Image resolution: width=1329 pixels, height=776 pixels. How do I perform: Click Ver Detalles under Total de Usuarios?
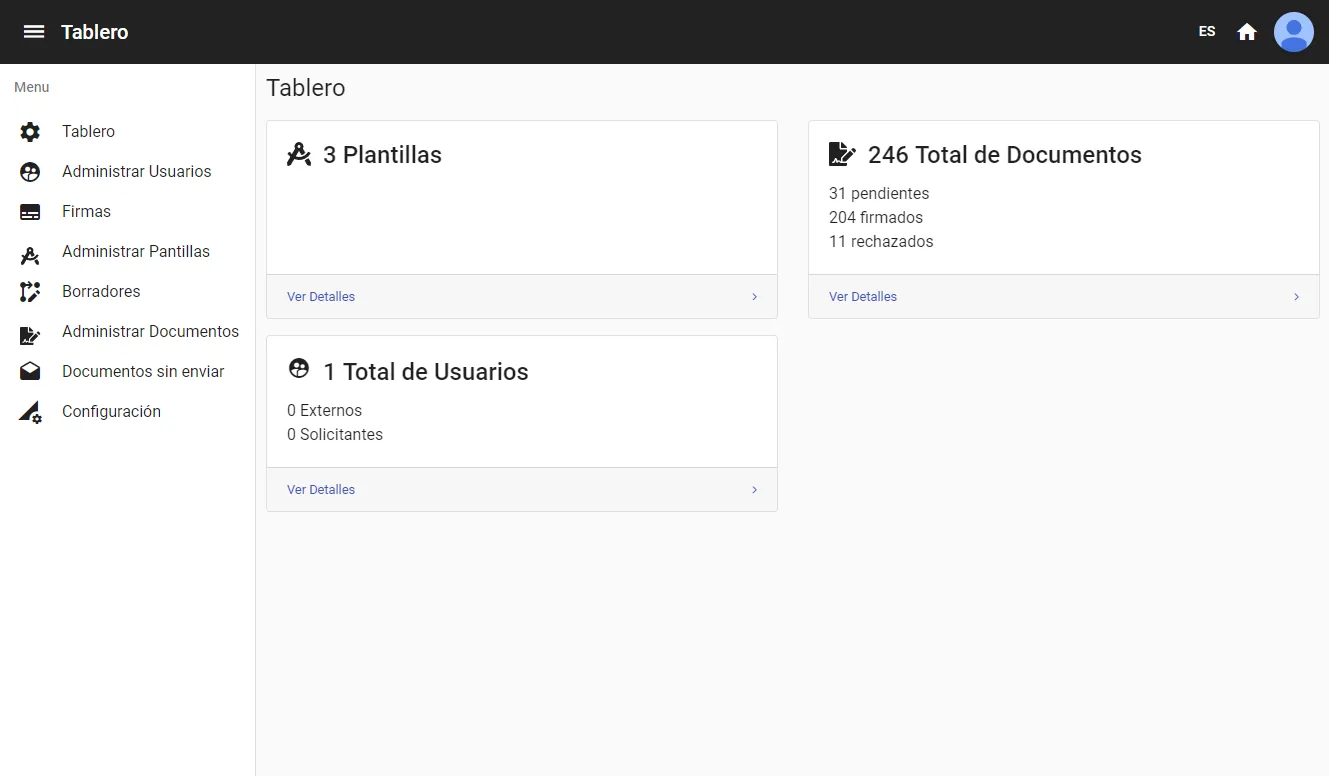pyautogui.click(x=321, y=490)
